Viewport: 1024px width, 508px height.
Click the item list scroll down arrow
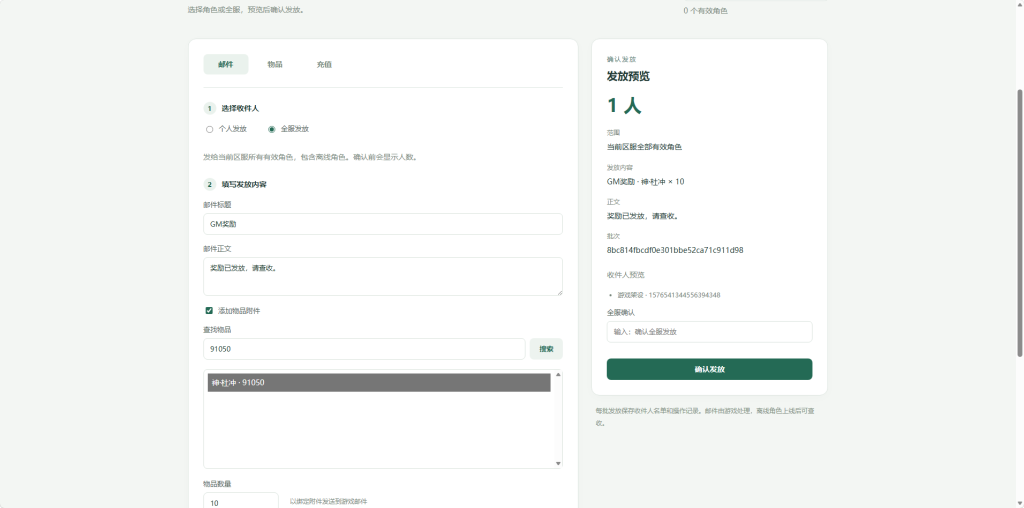pyautogui.click(x=558, y=464)
